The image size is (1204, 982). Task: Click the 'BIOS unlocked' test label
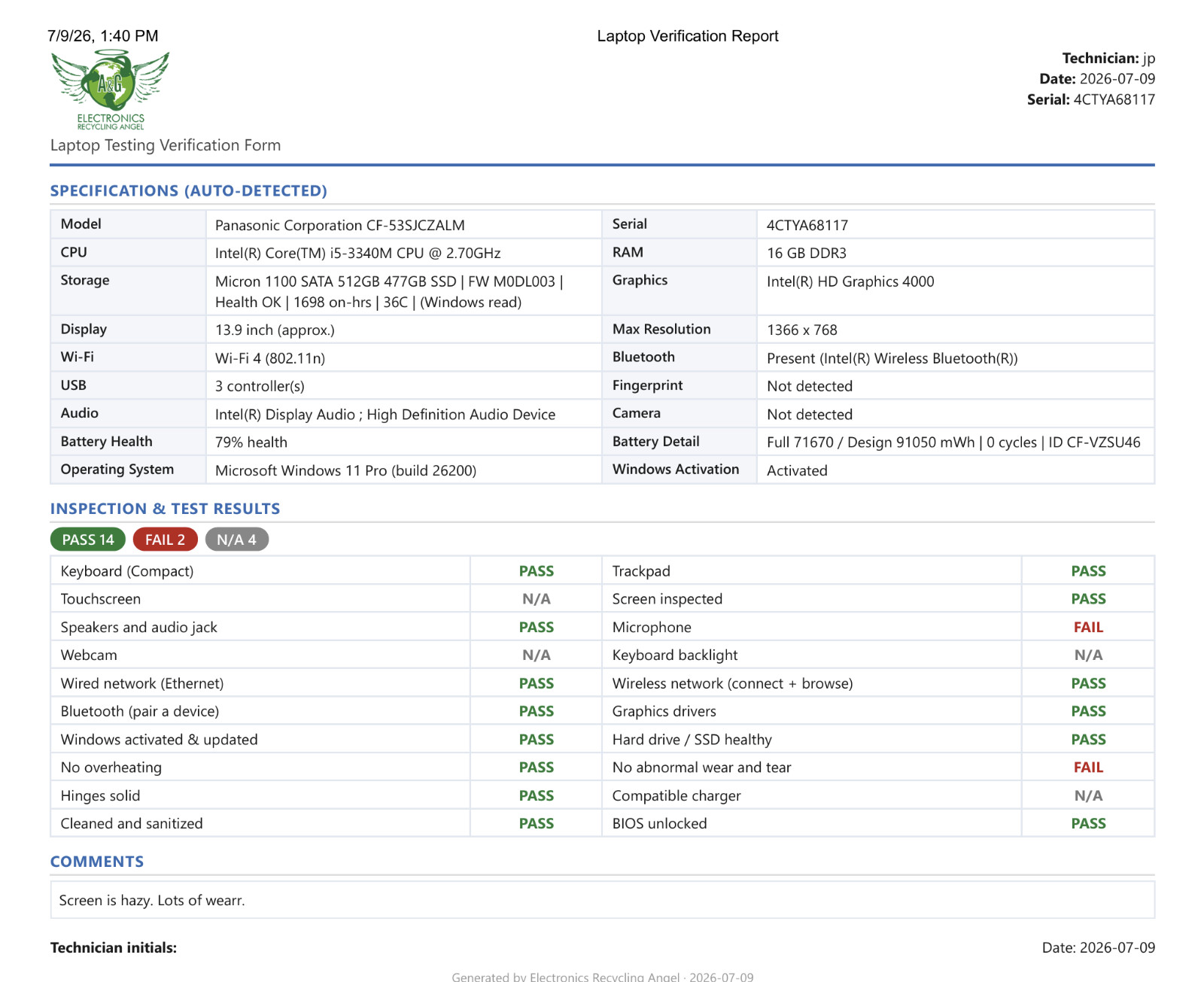click(659, 823)
